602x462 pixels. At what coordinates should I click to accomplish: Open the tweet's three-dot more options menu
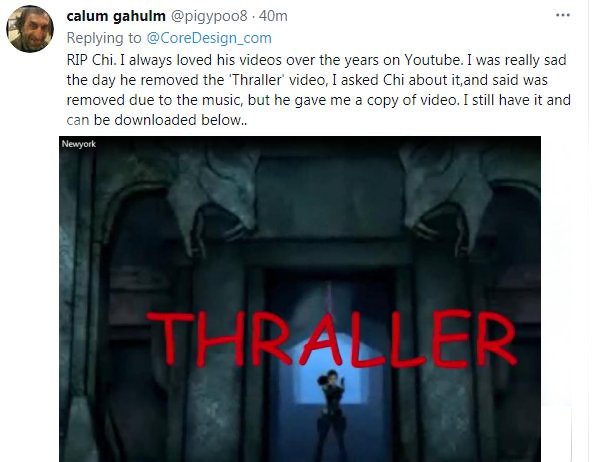(562, 15)
